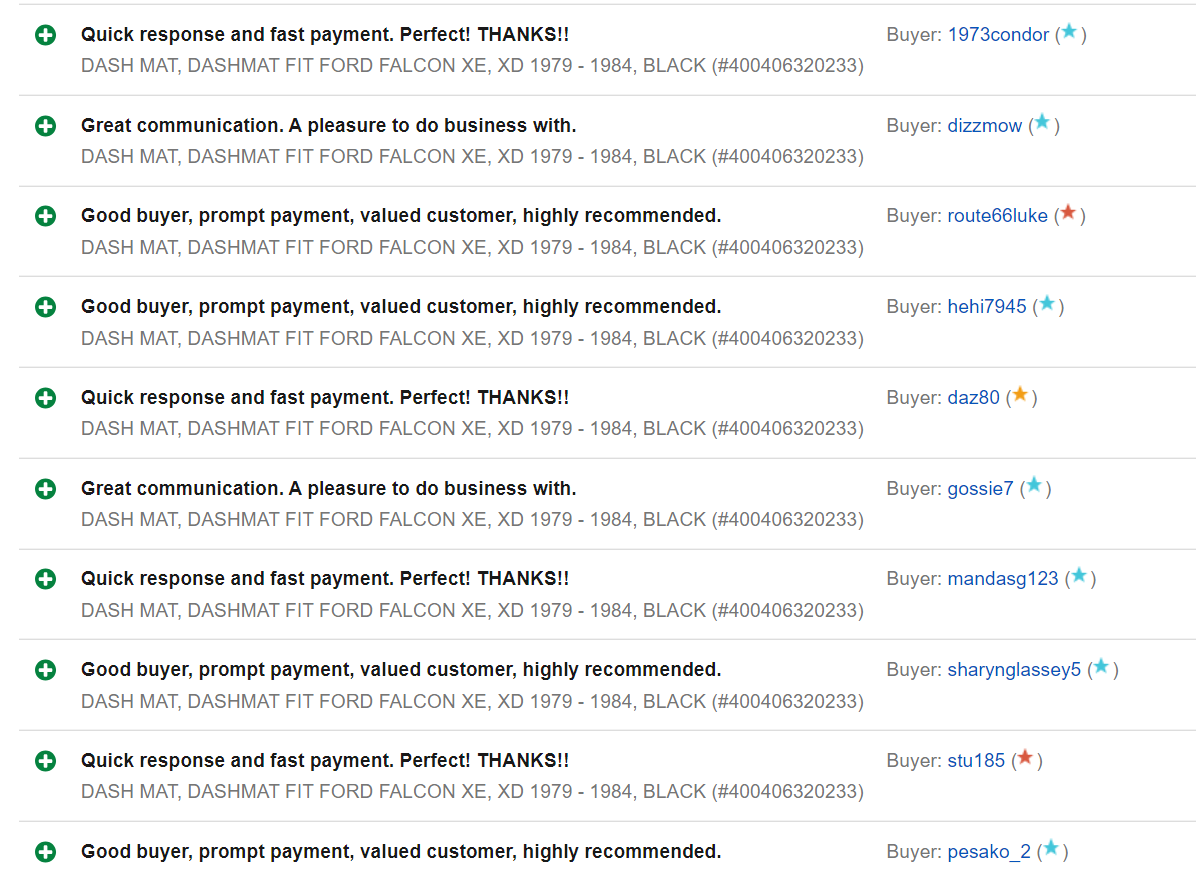Open buyer profile dizzmow

point(985,126)
